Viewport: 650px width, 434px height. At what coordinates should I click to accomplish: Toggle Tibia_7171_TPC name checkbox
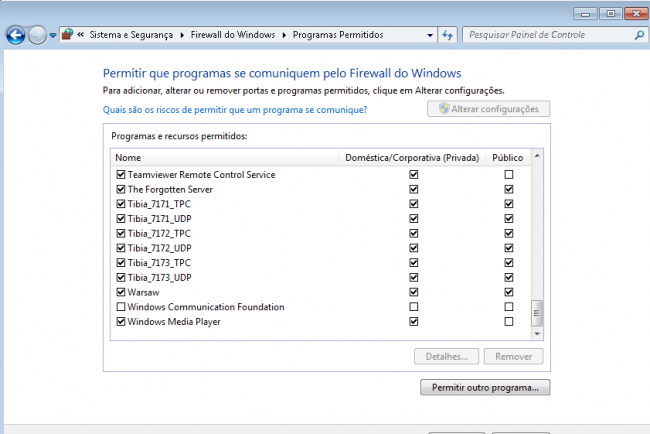point(121,204)
